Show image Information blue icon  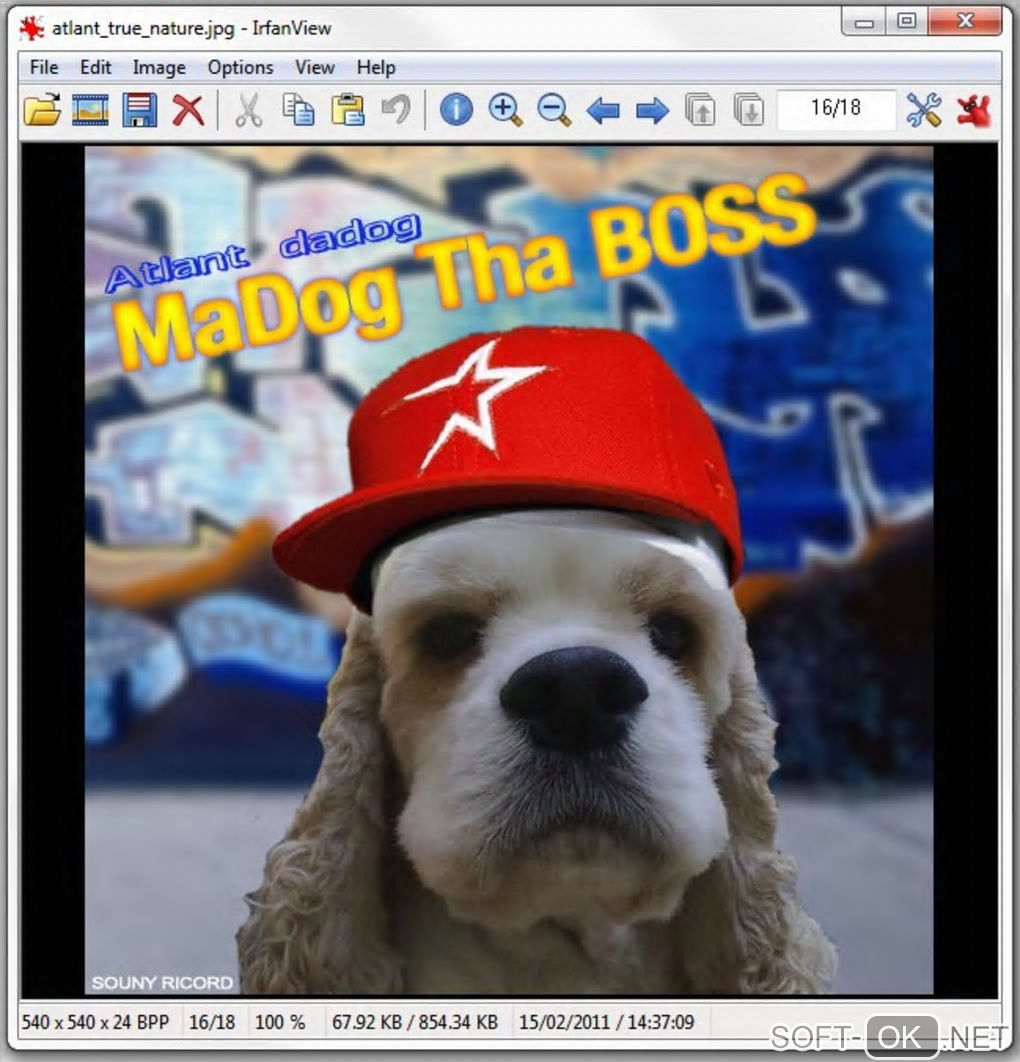[456, 110]
